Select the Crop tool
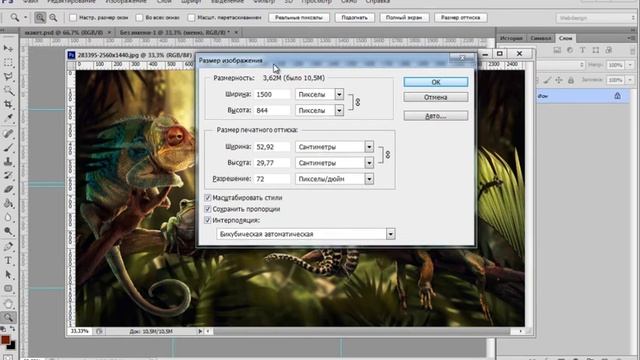The width and height of the screenshot is (640, 360). (x=8, y=104)
